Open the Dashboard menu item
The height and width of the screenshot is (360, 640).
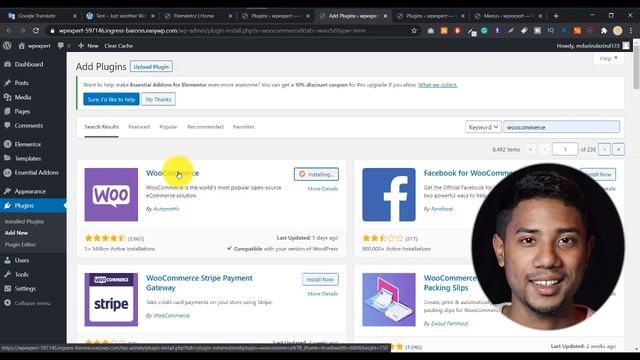coord(29,64)
